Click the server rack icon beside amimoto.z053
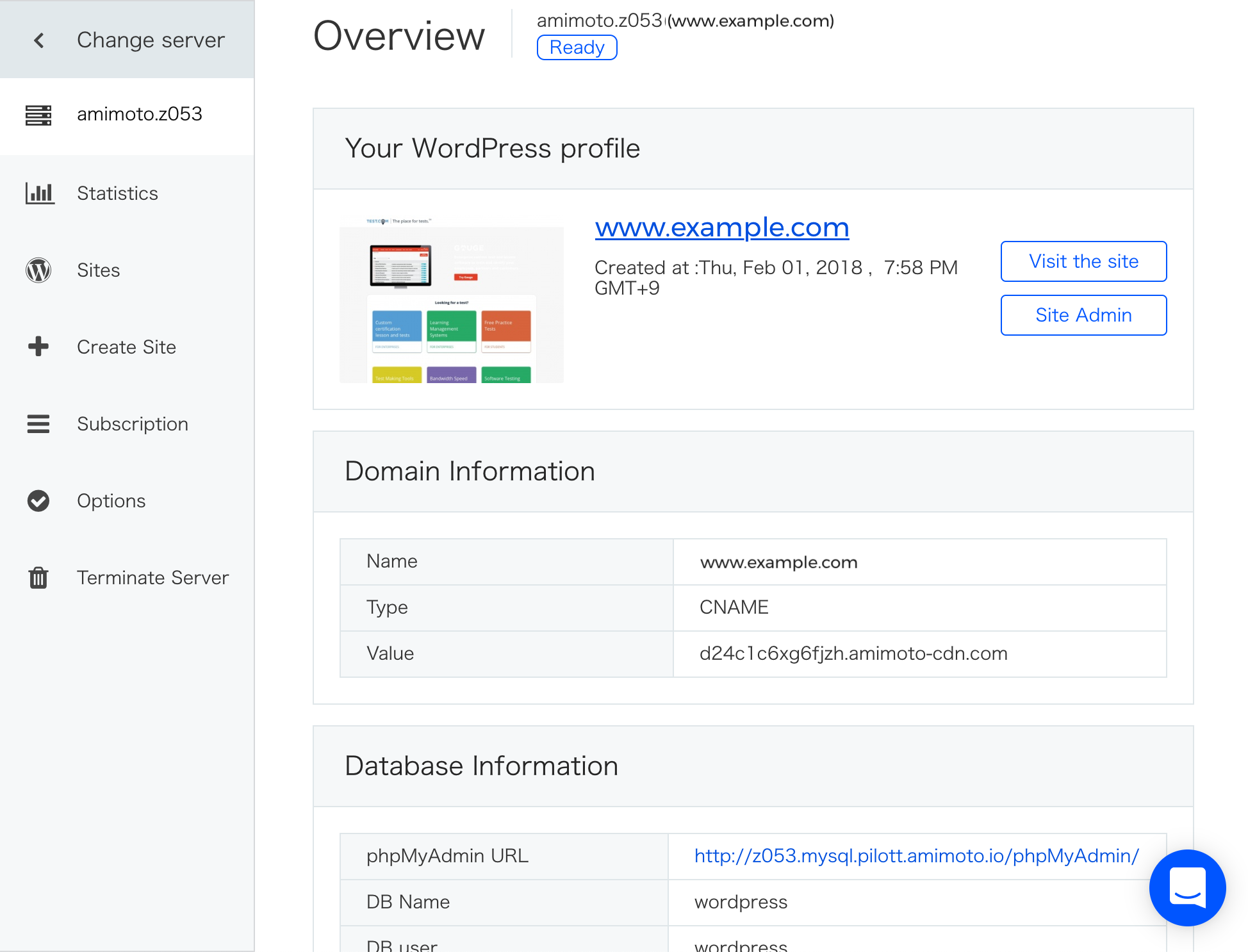The image size is (1248, 952). coord(38,115)
